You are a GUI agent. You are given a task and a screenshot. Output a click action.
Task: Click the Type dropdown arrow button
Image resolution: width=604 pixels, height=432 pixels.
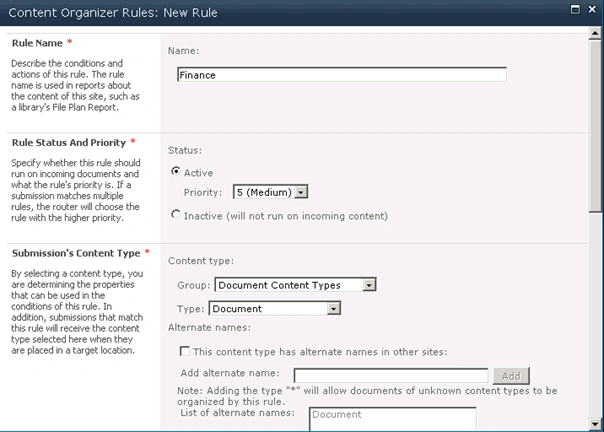tap(334, 309)
